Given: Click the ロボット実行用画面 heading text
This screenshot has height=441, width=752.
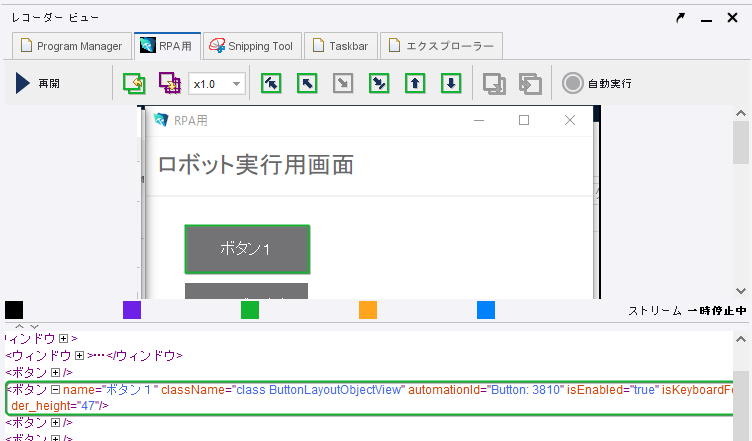Looking at the screenshot, I should pyautogui.click(x=256, y=165).
